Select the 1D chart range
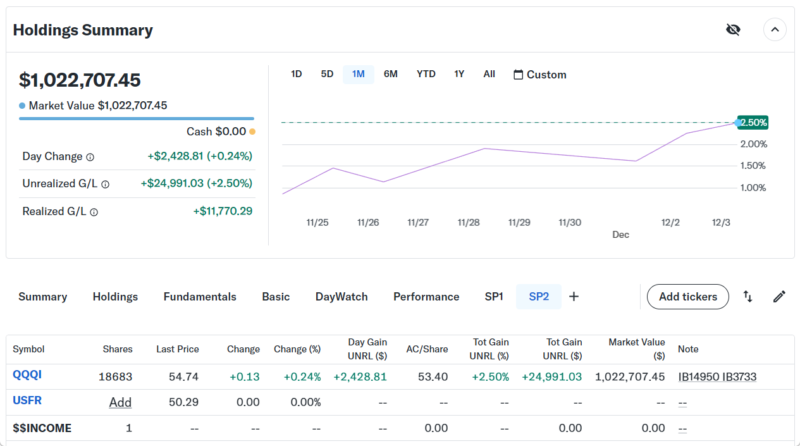 [x=296, y=74]
